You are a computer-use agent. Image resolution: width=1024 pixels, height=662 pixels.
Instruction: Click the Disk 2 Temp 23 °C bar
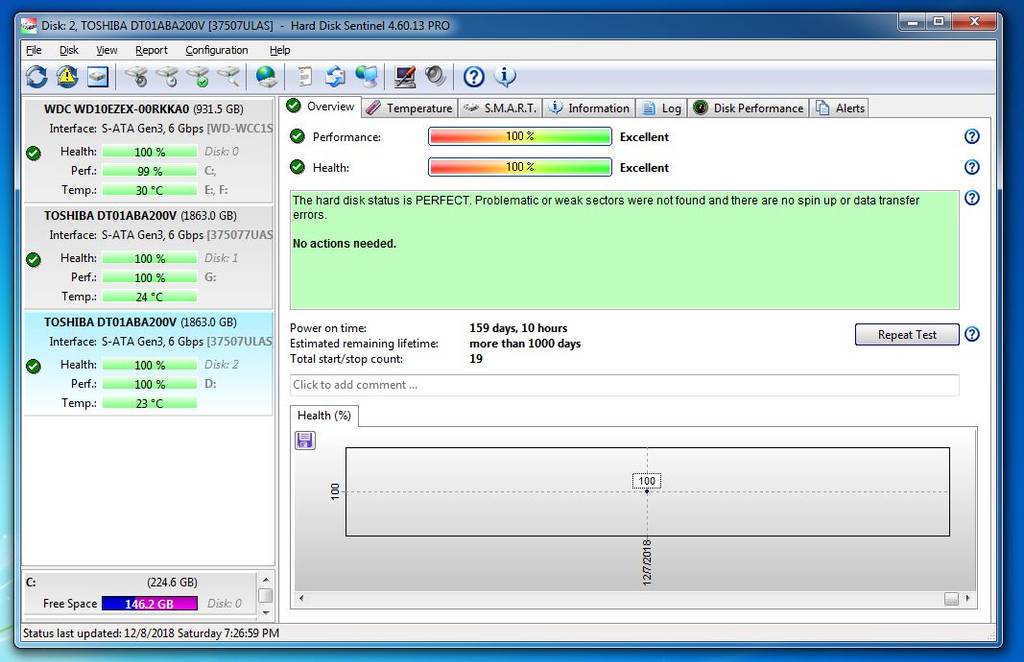[x=150, y=403]
